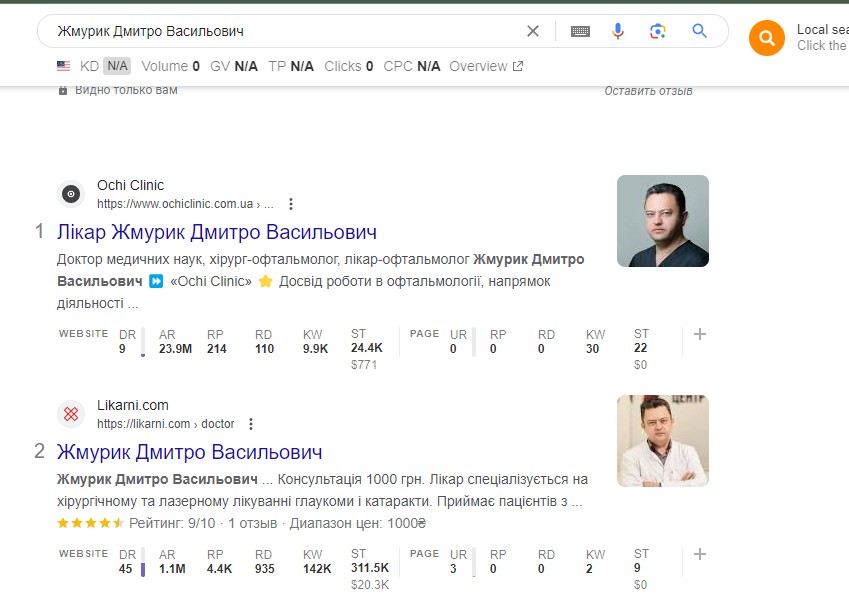The height and width of the screenshot is (612, 849).
Task: Open the Ahrefs Overview link
Action: click(486, 66)
